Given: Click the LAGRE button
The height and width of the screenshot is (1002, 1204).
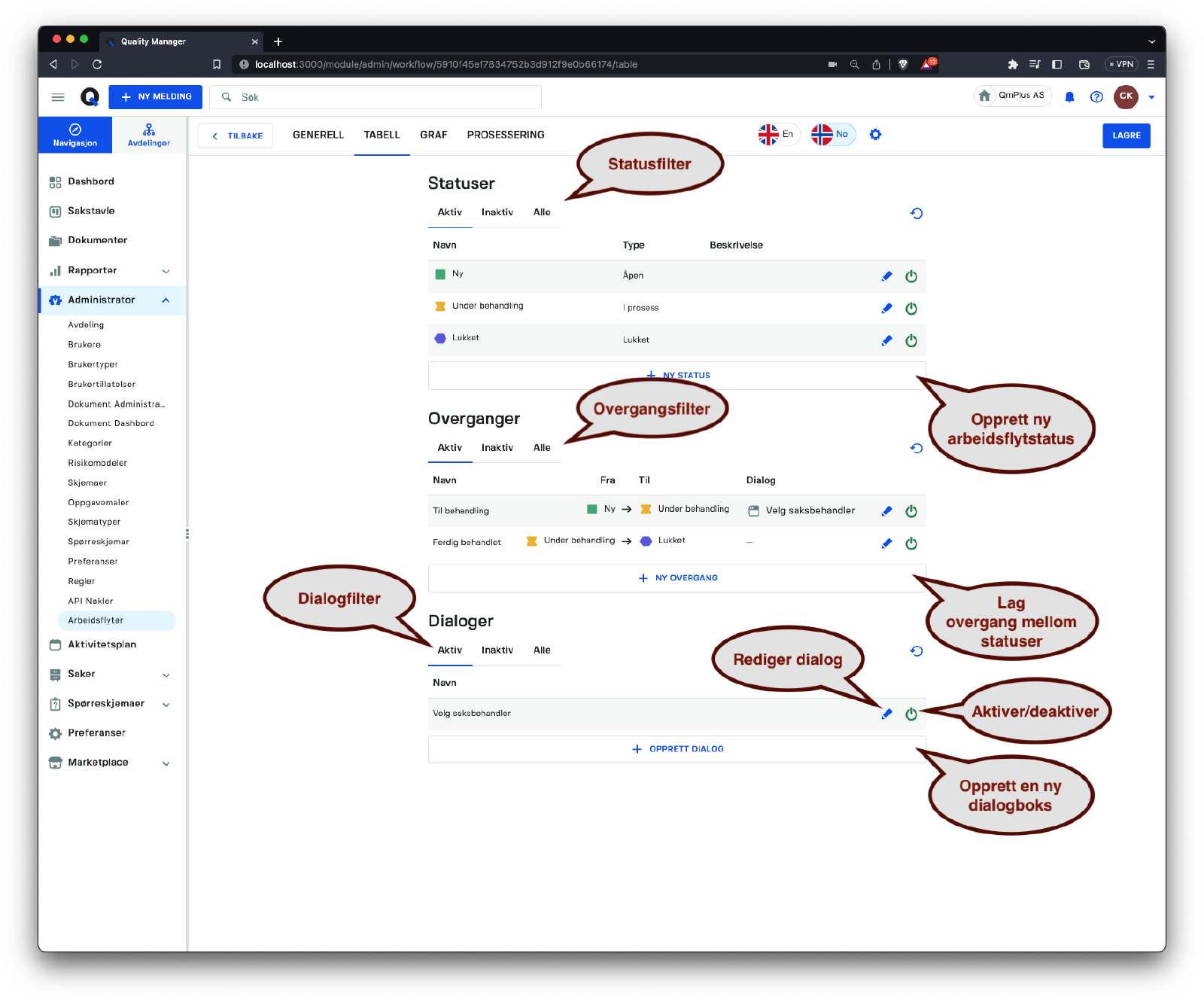Looking at the screenshot, I should click(x=1126, y=136).
